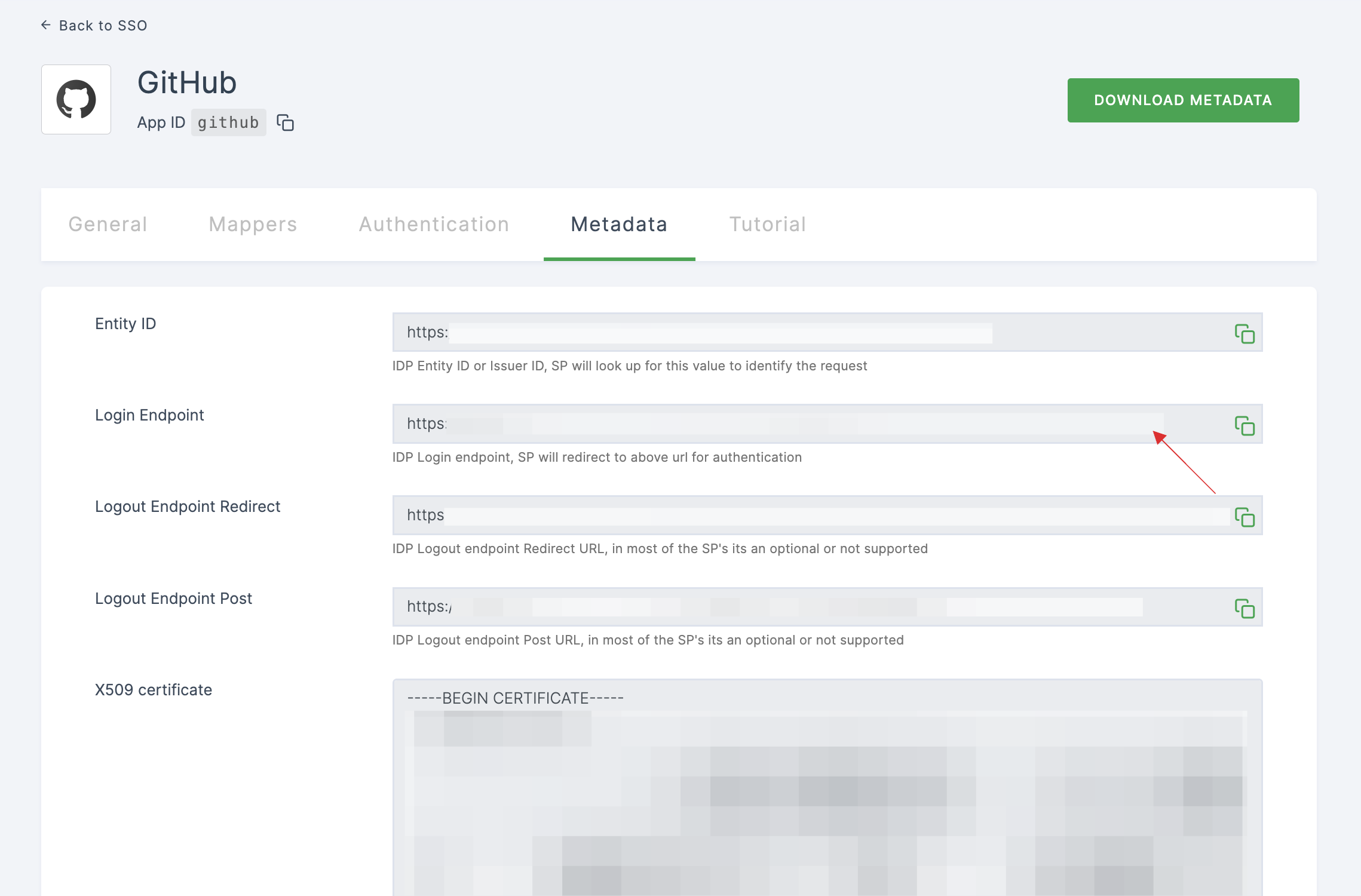Viewport: 1361px width, 896px height.
Task: Click the github App ID code badge
Action: coord(228,122)
